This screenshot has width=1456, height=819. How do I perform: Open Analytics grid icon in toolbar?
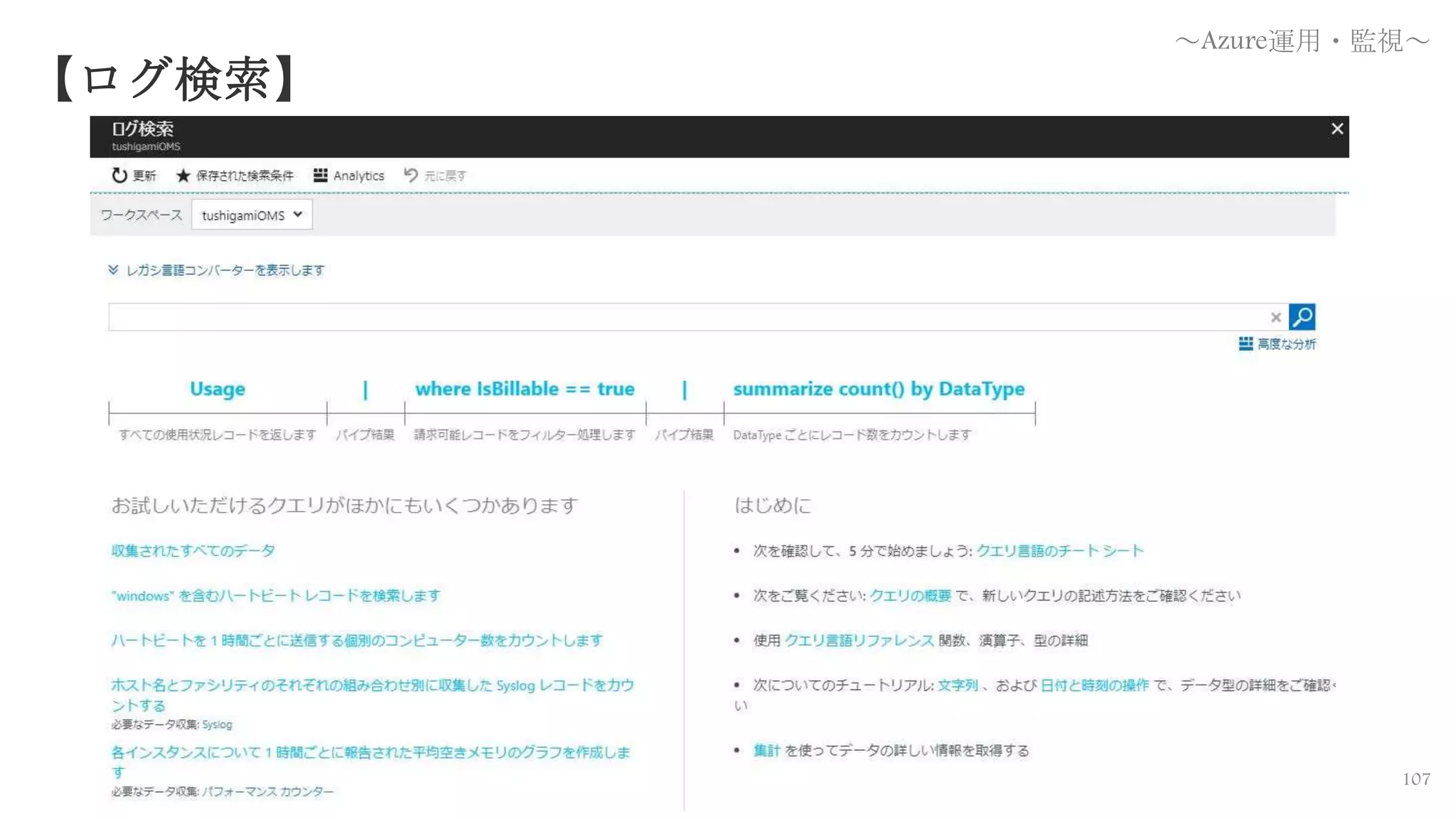[x=321, y=175]
